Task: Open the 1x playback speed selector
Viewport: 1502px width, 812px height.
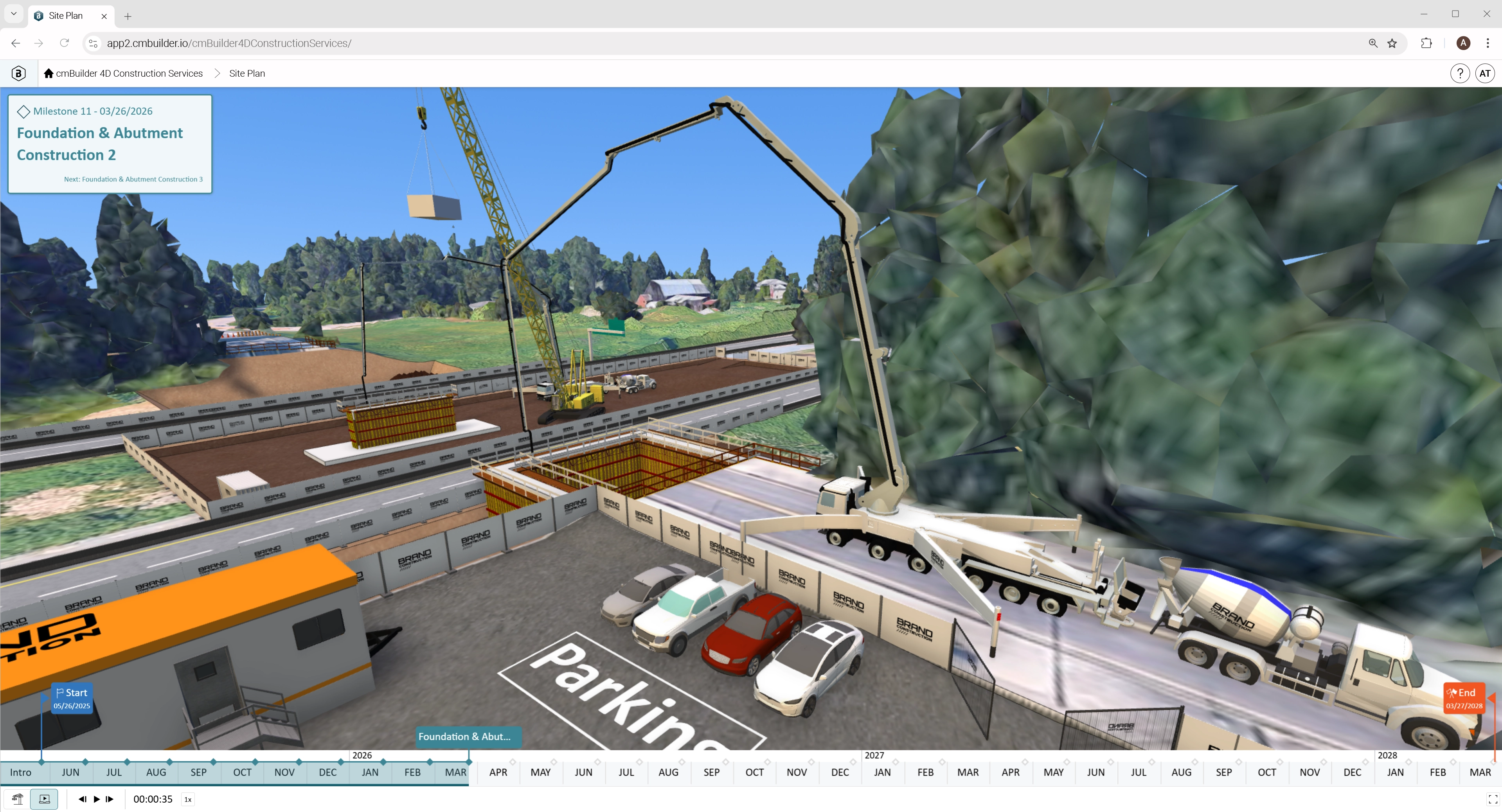Action: pos(188,800)
